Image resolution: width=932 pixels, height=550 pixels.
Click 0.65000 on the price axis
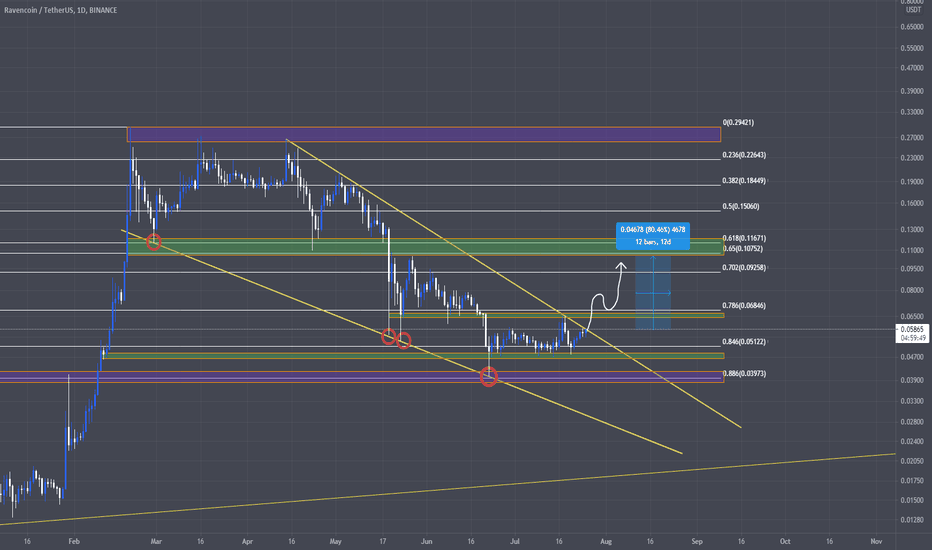pyautogui.click(x=912, y=27)
